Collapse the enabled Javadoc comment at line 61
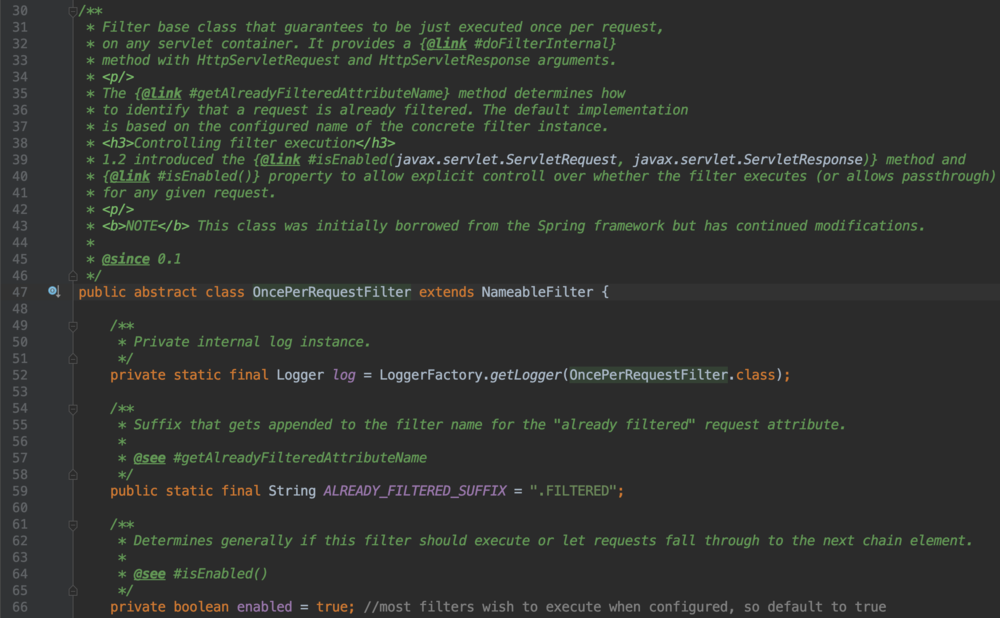Screen dimensions: 1000x618 coord(73,525)
